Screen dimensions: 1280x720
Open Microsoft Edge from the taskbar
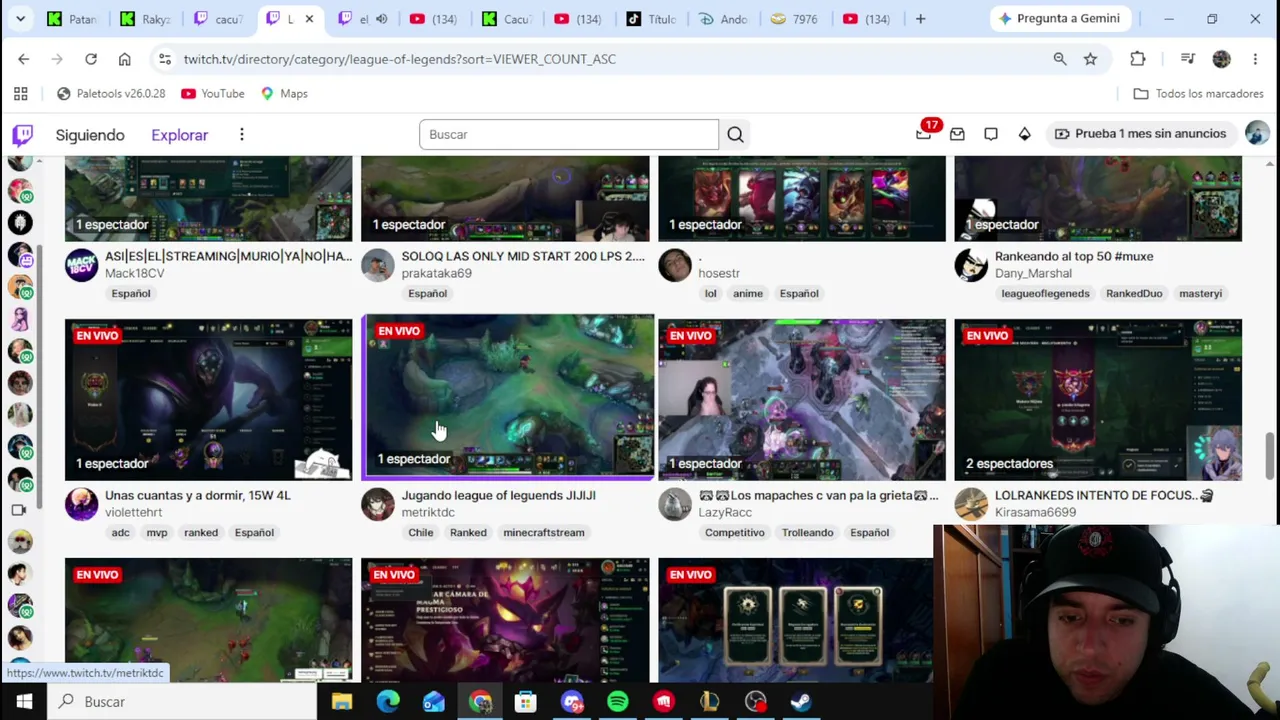click(388, 702)
